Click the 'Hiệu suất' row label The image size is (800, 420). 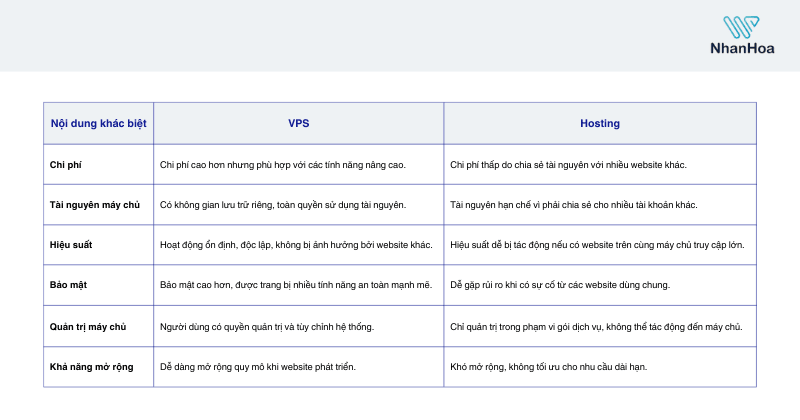coord(71,245)
